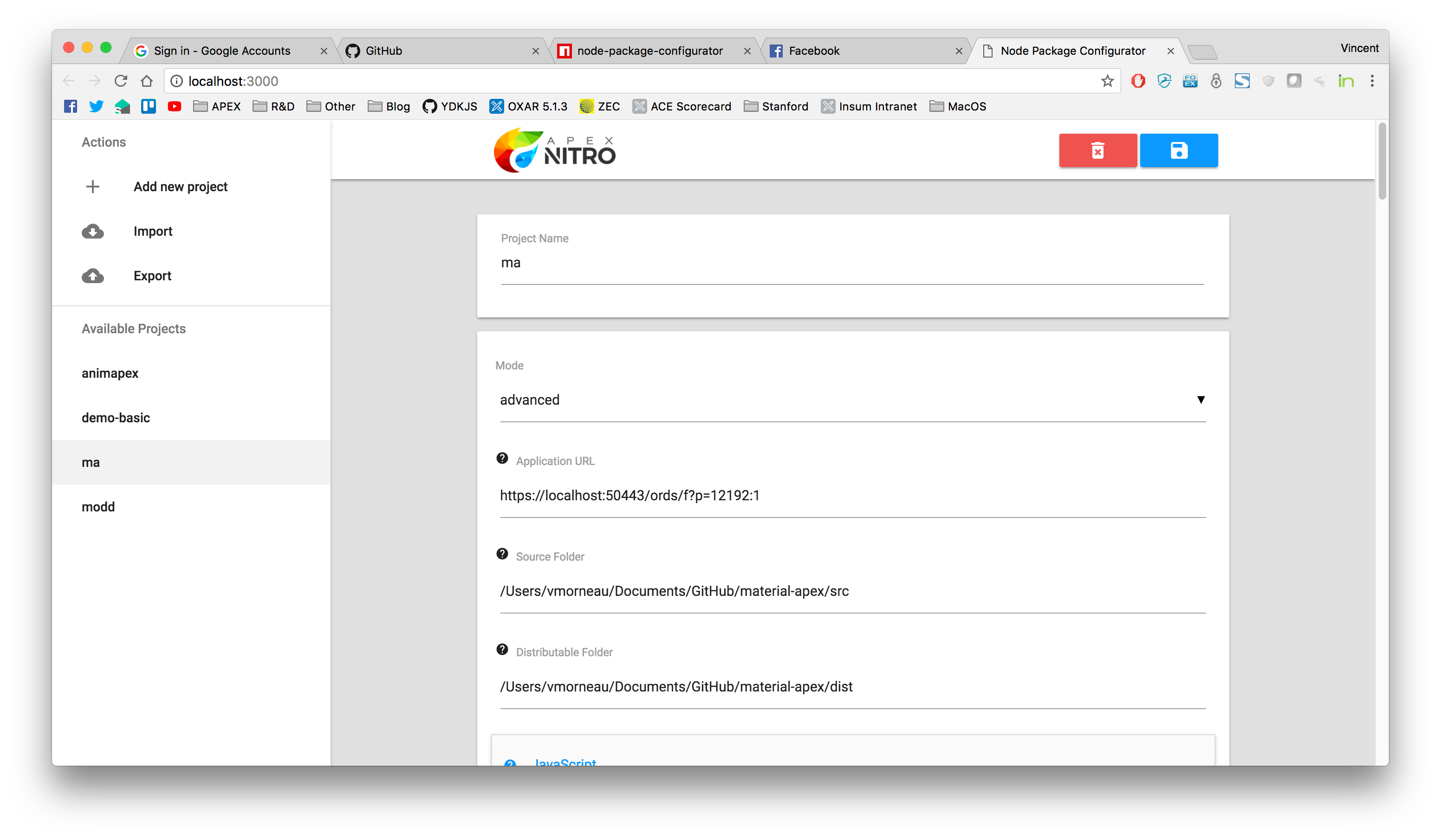The width and height of the screenshot is (1441, 840).
Task: Click the Export cloud upload icon
Action: [93, 276]
